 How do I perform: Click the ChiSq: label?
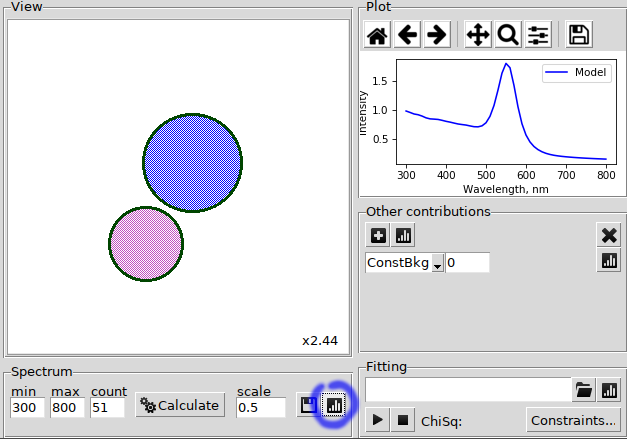click(441, 421)
